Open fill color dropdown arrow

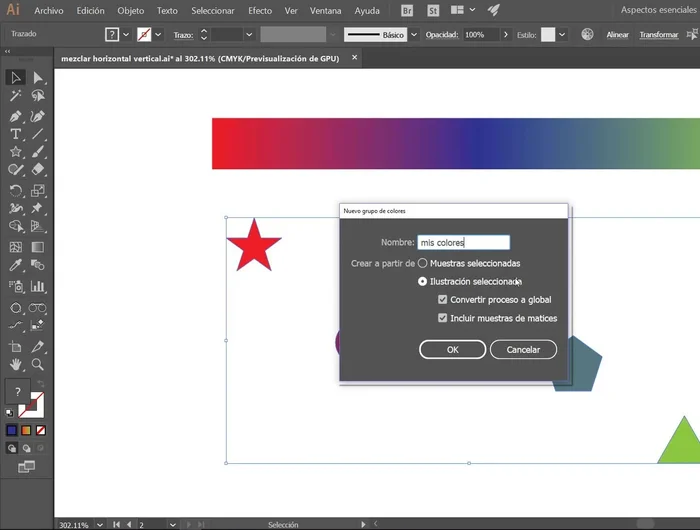coord(126,34)
